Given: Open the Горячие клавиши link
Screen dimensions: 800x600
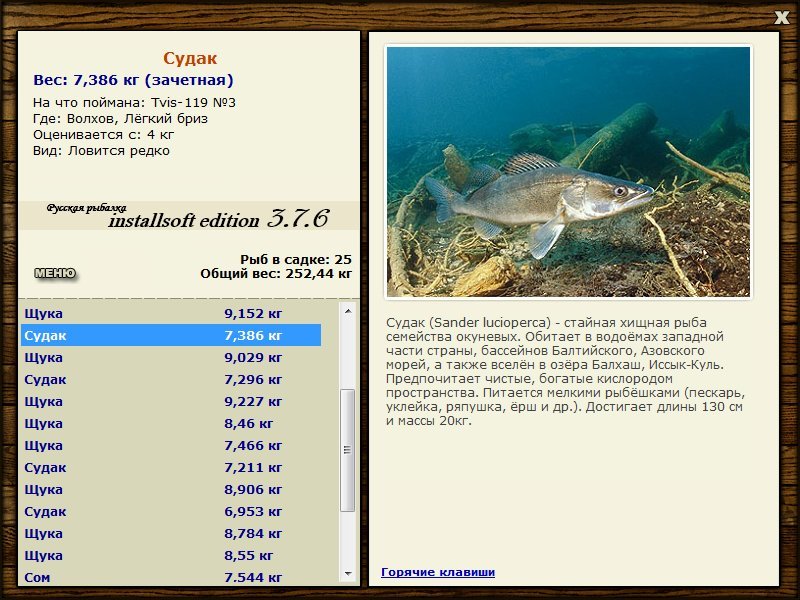Looking at the screenshot, I should tap(438, 572).
